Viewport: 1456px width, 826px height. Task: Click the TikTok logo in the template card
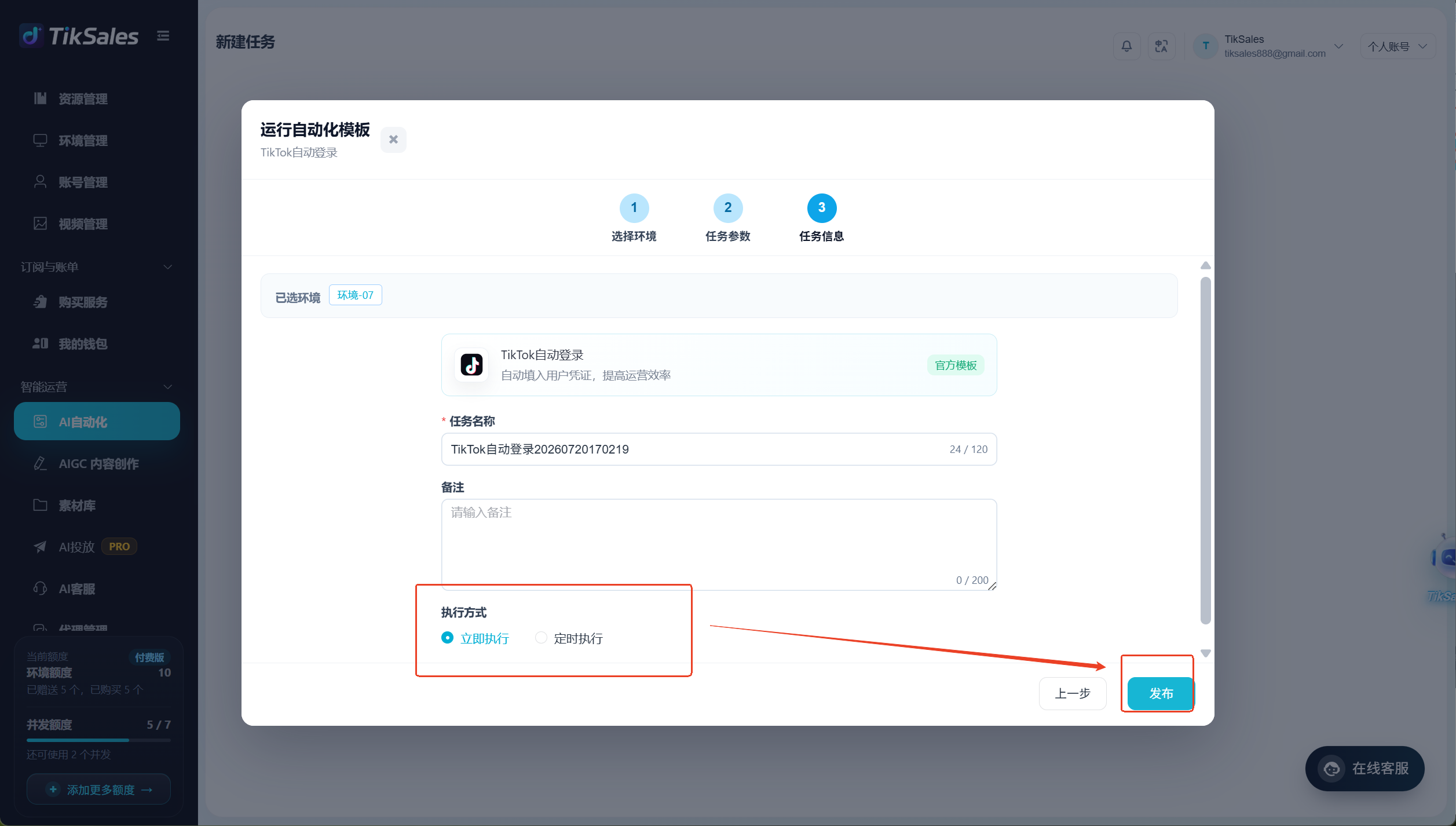point(471,365)
